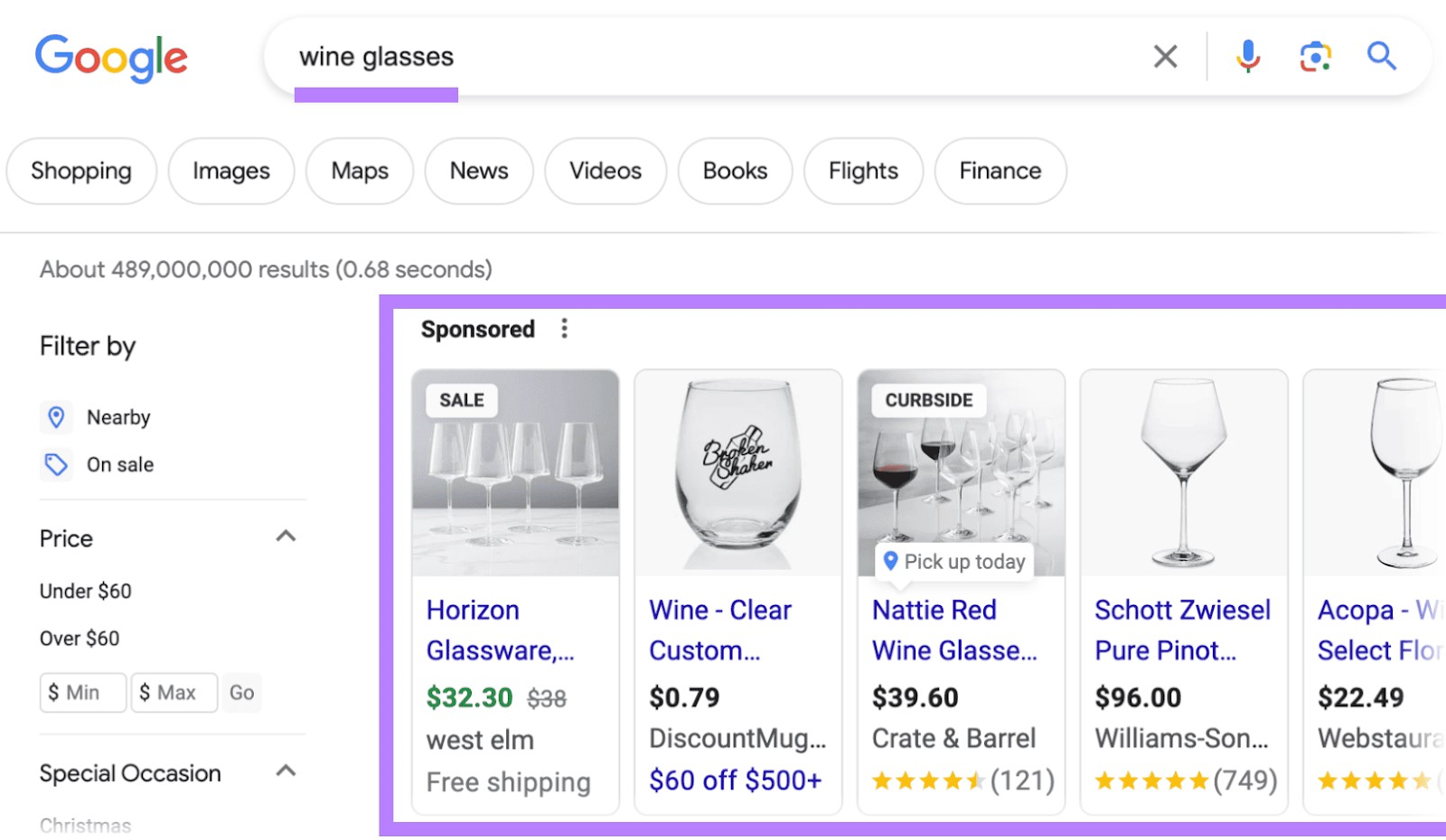Viewport: 1446px width, 840px height.
Task: Collapse the Special Occasion section
Action: coord(286,770)
